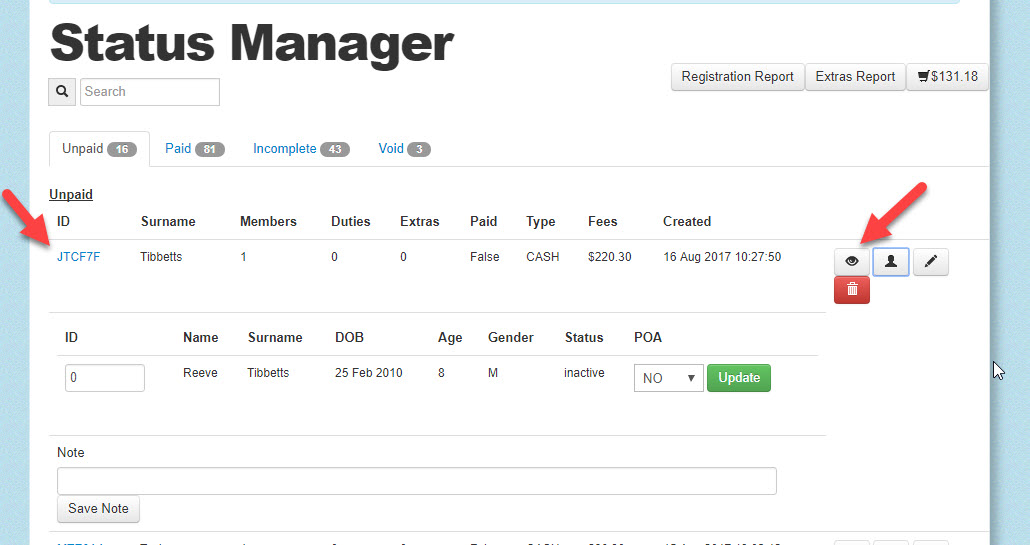
Task: Click the POA column header
Action: (648, 338)
